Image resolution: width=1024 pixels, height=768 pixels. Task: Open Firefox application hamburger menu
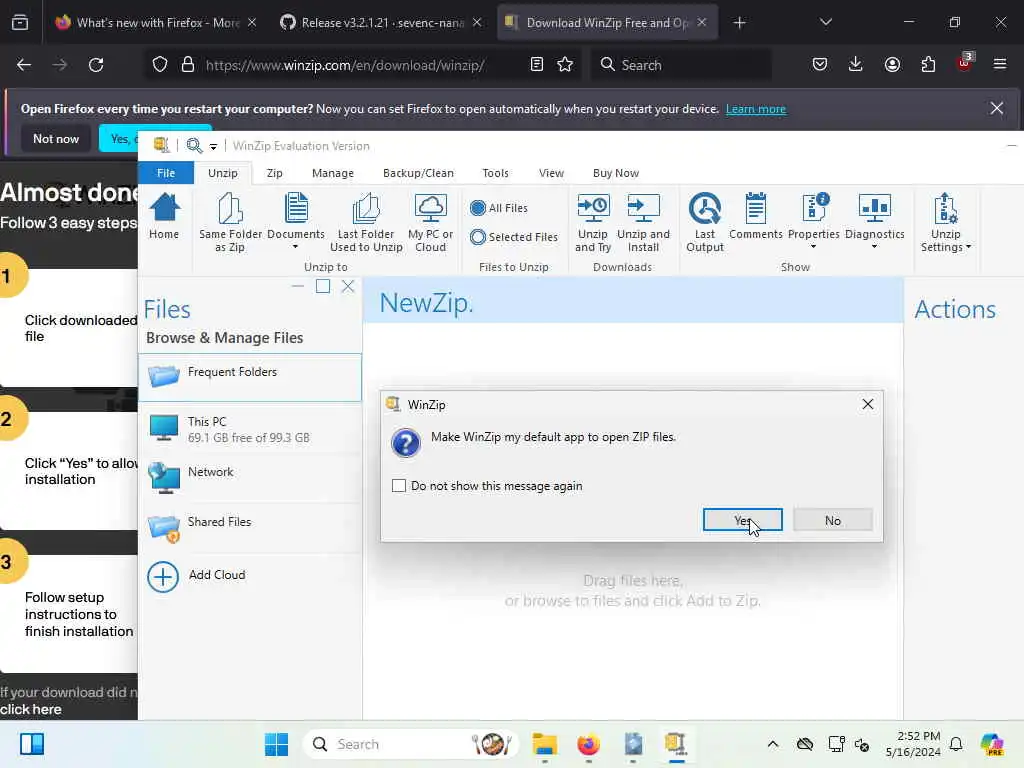[999, 65]
